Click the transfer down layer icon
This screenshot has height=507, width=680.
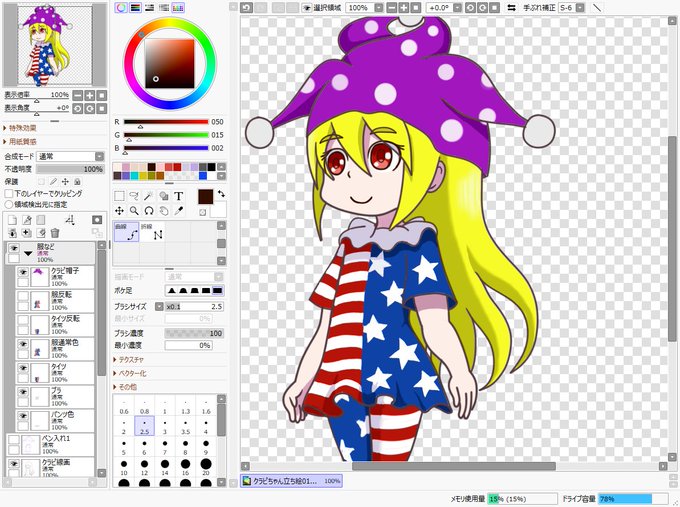tap(13, 233)
